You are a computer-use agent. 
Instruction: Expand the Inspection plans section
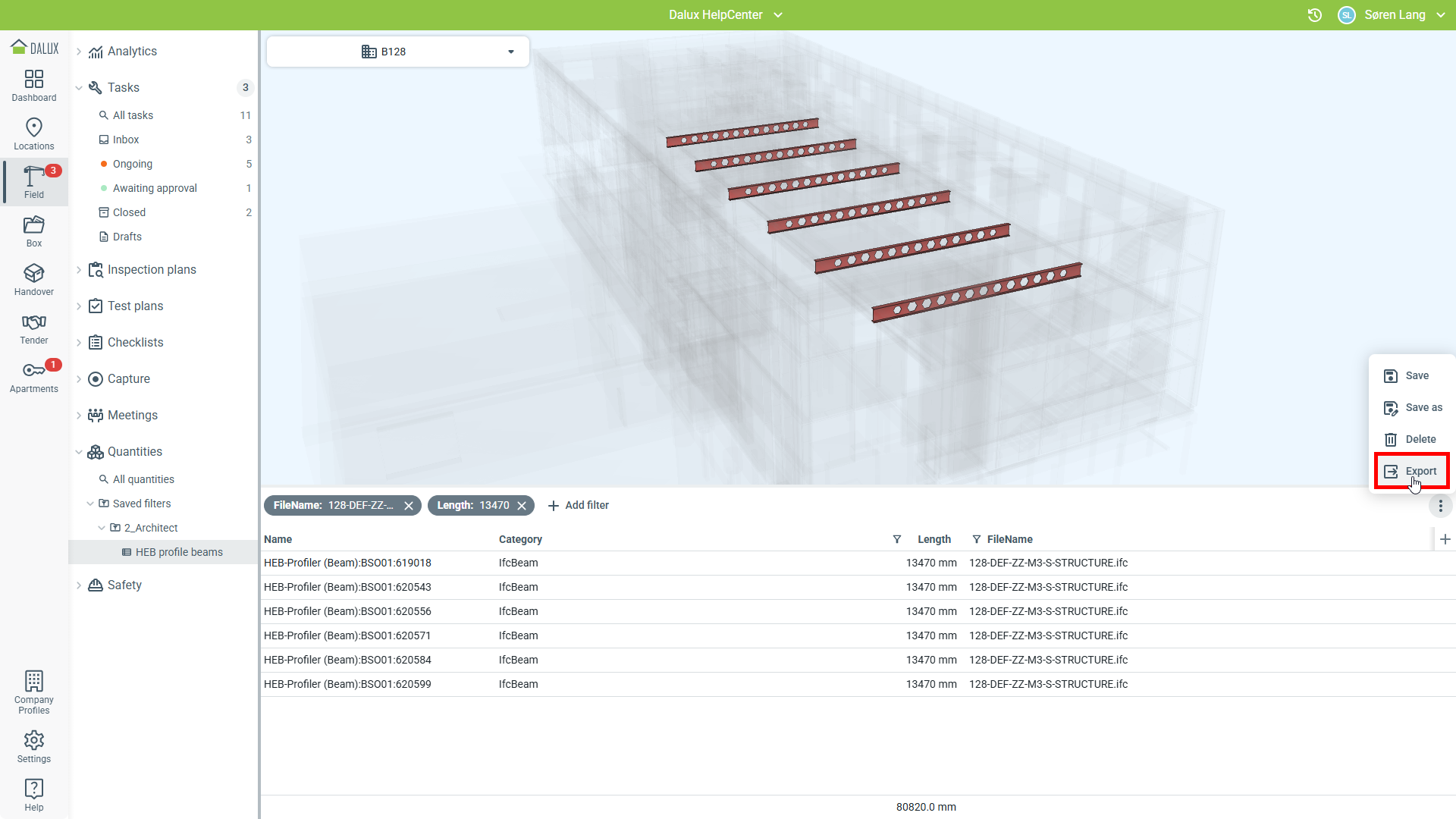coord(79,270)
